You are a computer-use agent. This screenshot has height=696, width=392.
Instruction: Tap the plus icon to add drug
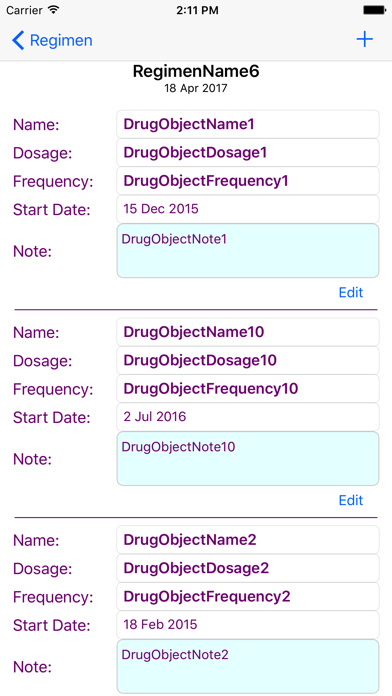click(364, 40)
